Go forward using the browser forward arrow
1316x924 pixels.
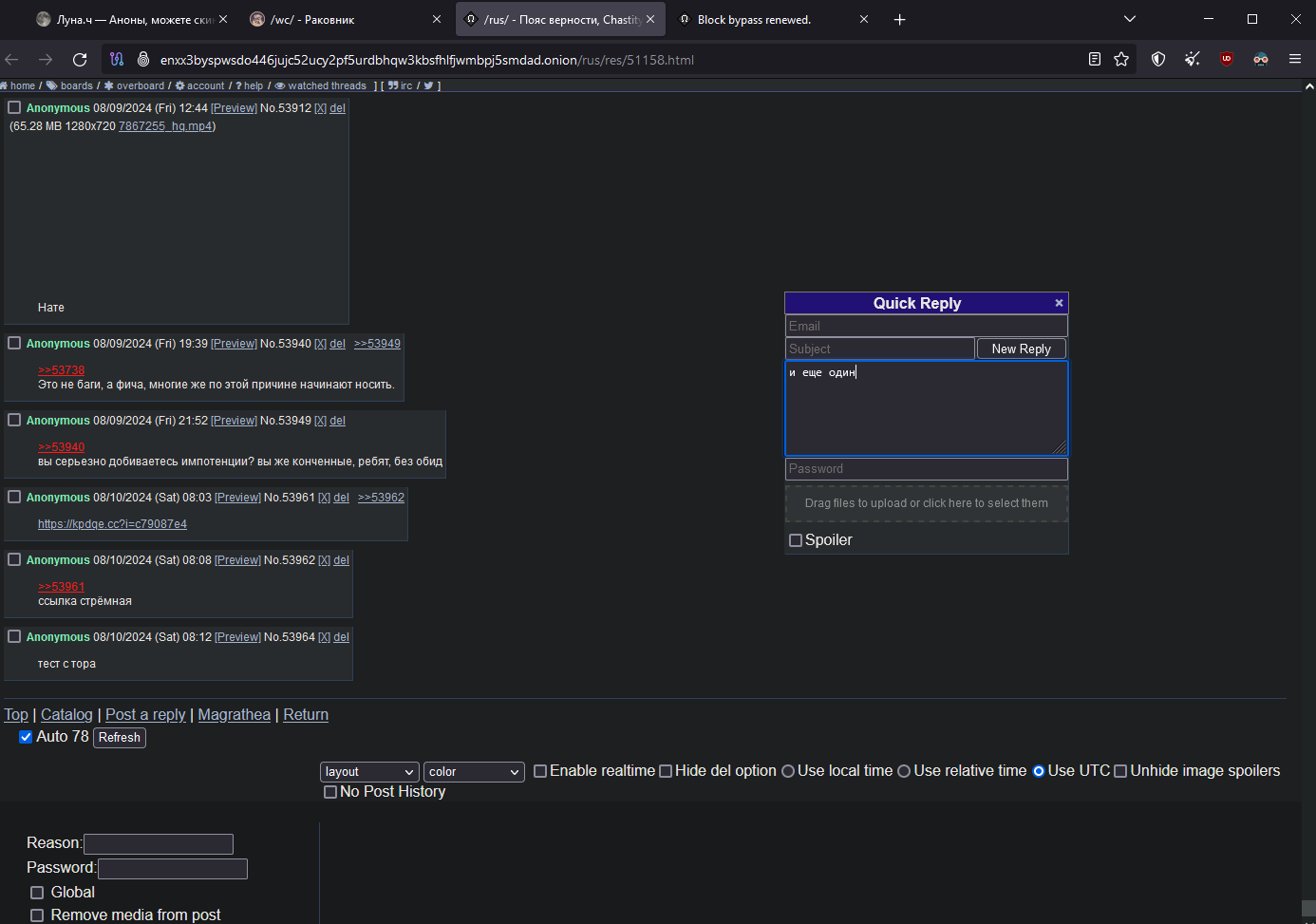pyautogui.click(x=46, y=59)
